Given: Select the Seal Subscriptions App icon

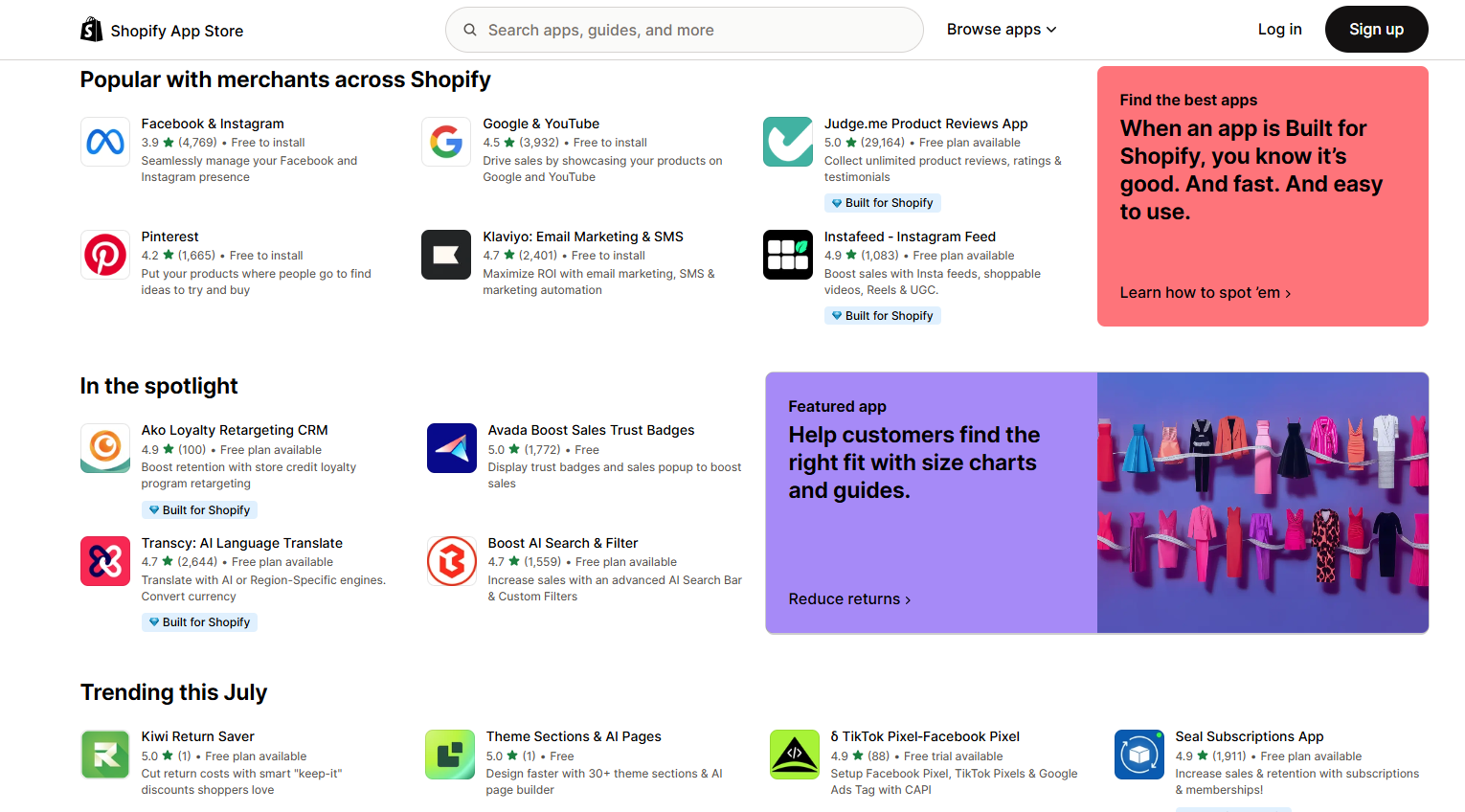Looking at the screenshot, I should point(1138,755).
